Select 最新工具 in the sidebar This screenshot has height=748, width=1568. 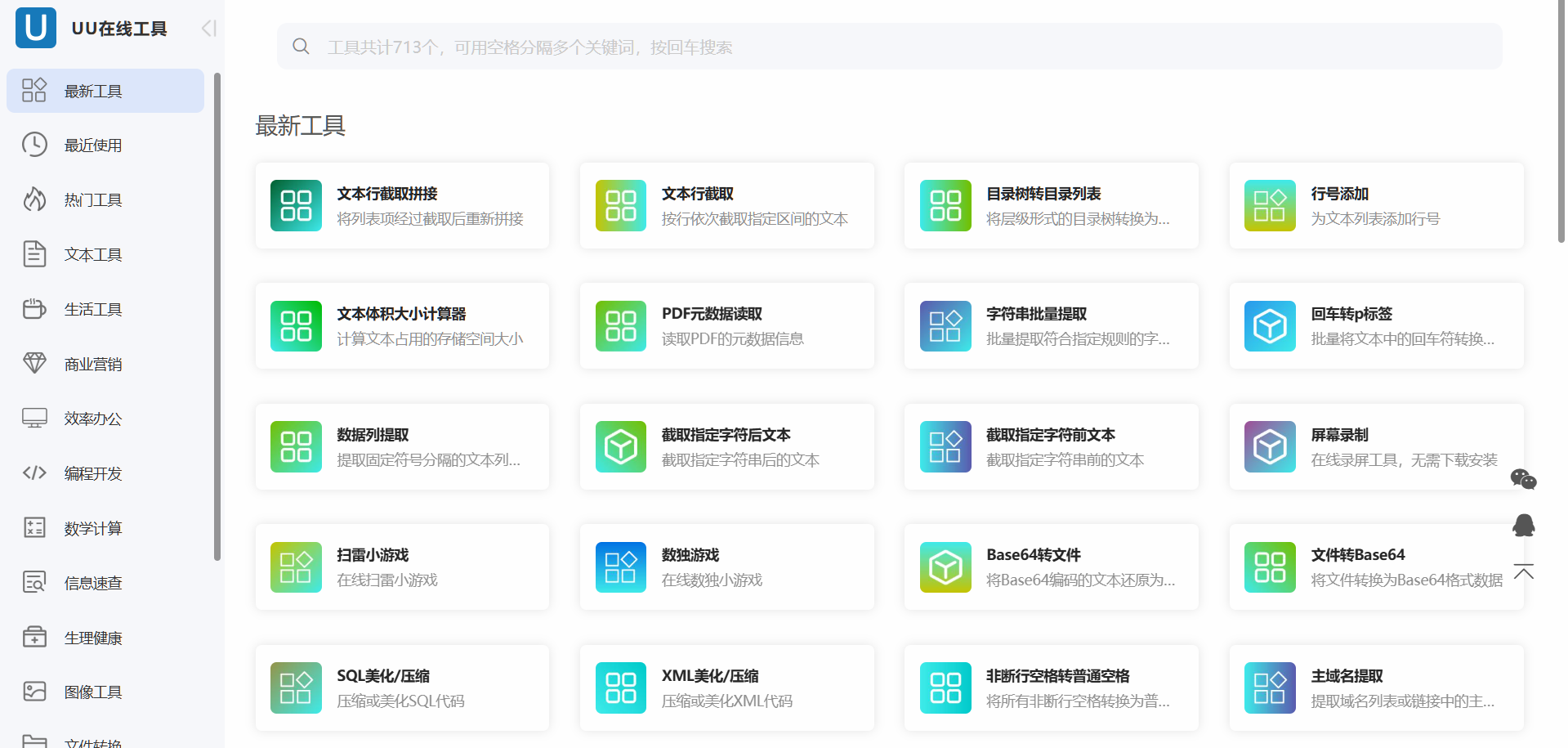105,91
